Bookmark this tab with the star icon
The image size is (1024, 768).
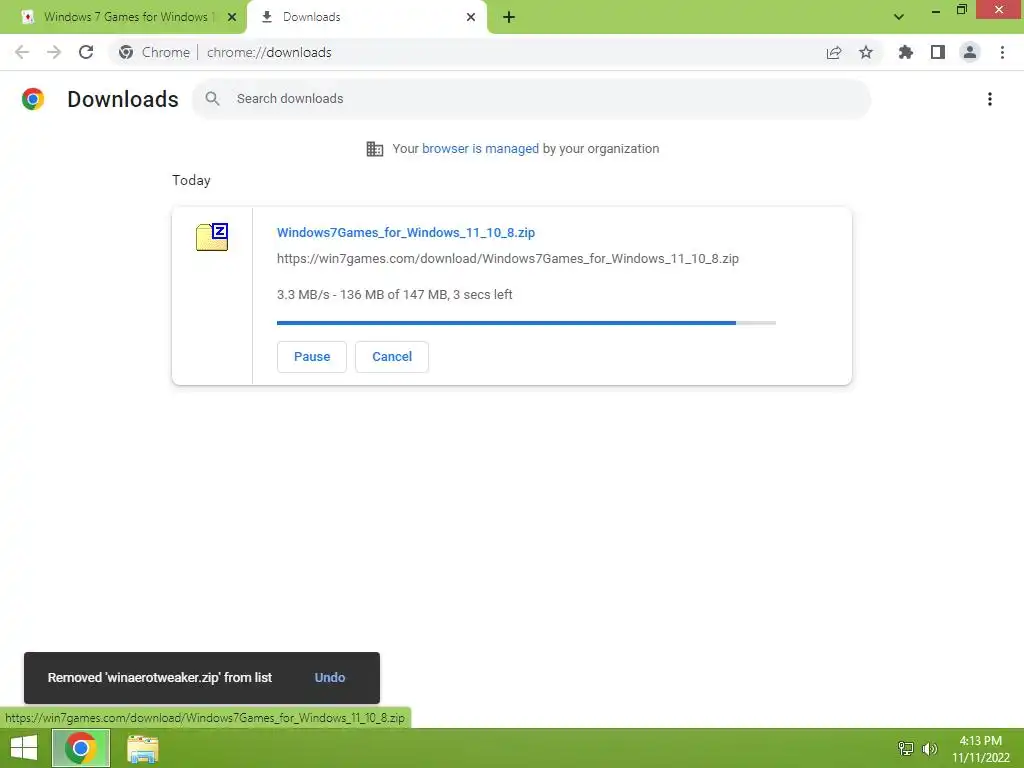coord(866,52)
